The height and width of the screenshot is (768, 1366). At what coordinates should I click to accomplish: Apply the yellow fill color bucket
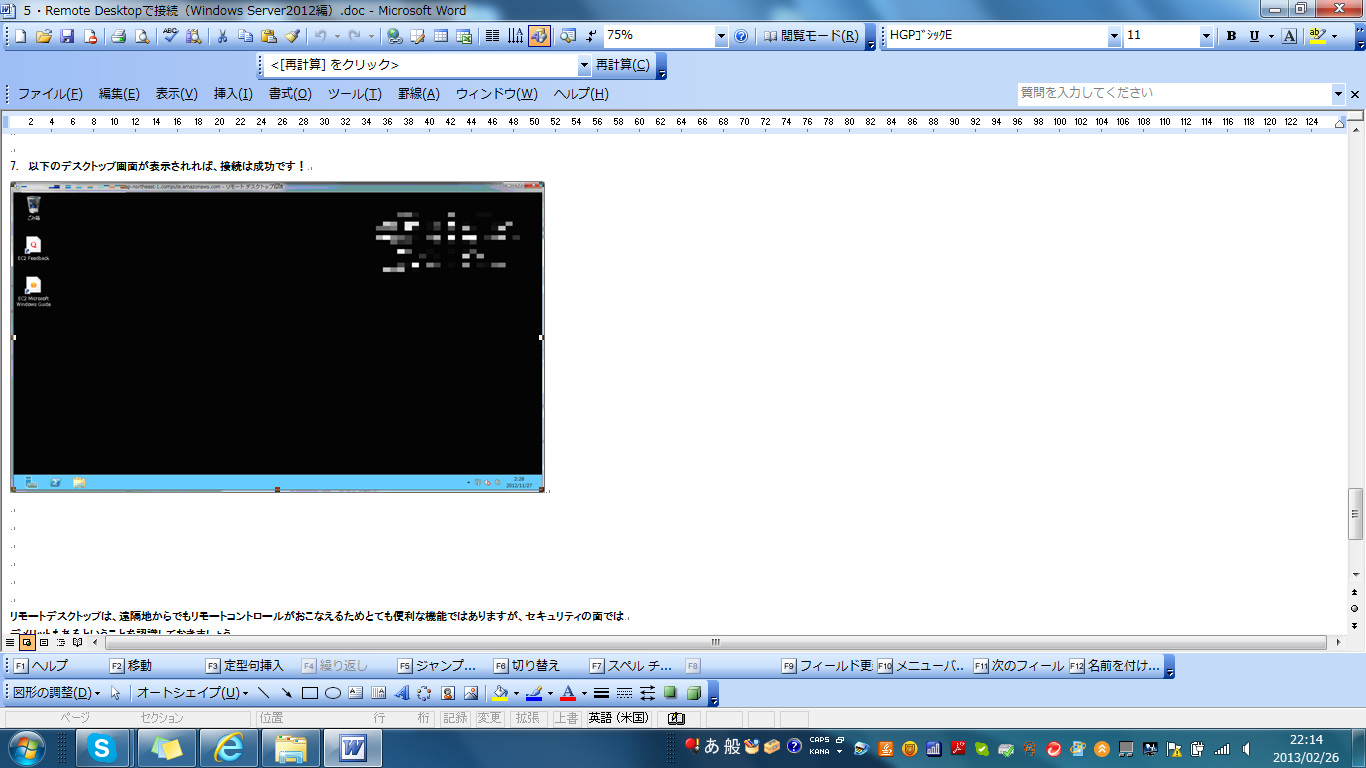click(x=501, y=693)
